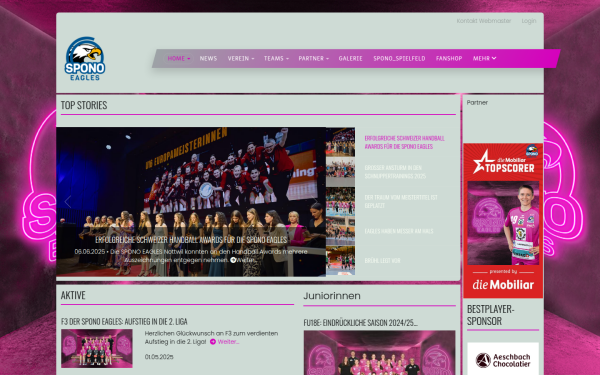Screen dimensions: 600x375
Task: Select thumbnail for Eagles haben Messer story
Action: pos(340,231)
